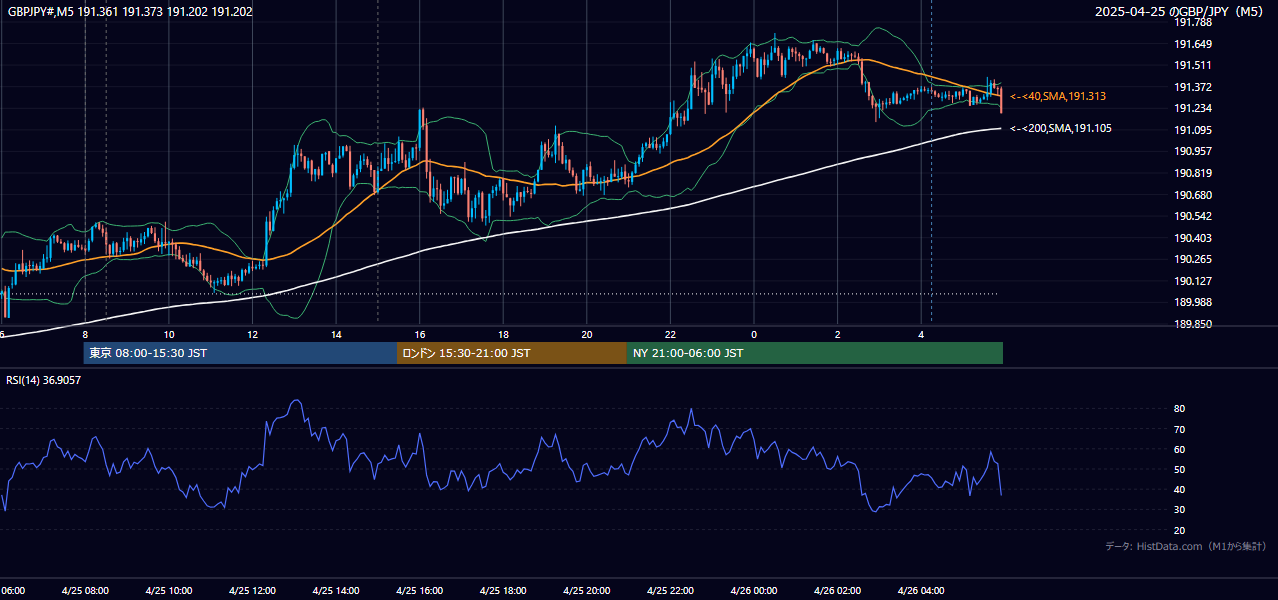Viewport: 1278px width, 600px height.
Task: Click hour label 16 under the price chart
Action: point(420,334)
